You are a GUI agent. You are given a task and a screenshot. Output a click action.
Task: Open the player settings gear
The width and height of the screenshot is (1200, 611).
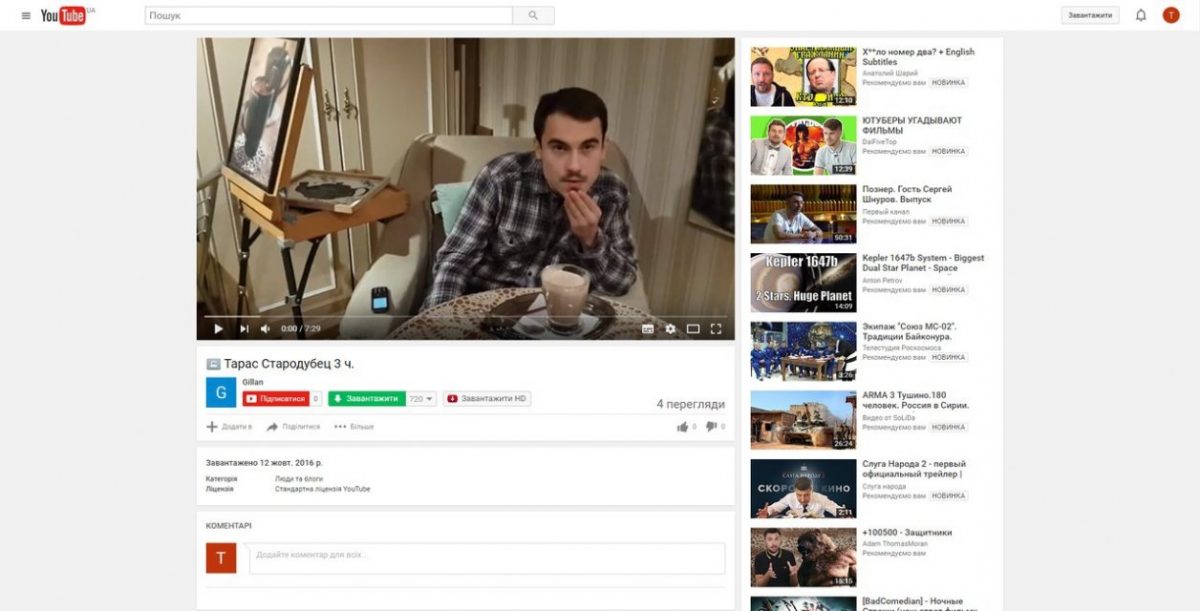click(670, 328)
